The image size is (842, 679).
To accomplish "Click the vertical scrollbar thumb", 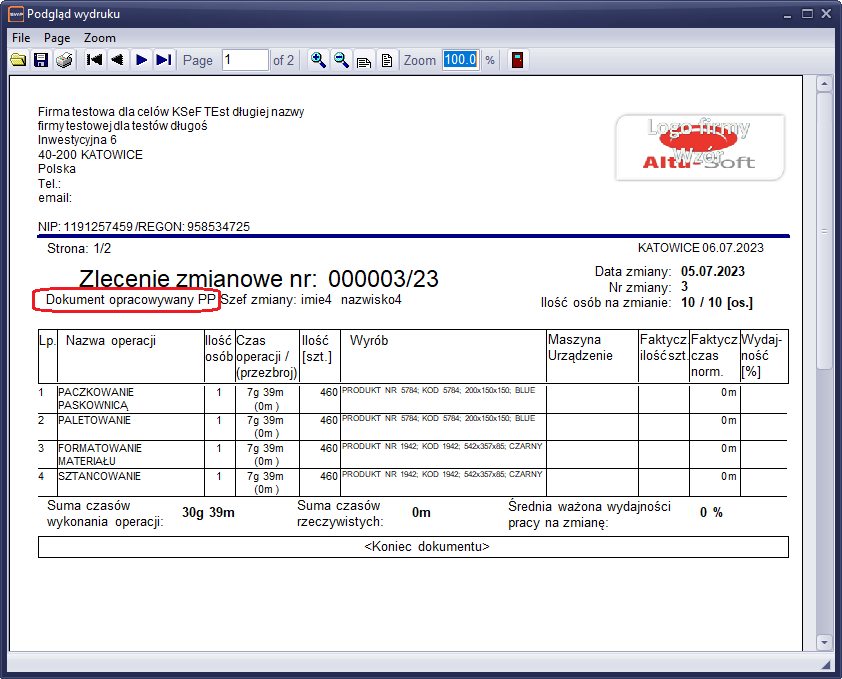I will tap(824, 232).
